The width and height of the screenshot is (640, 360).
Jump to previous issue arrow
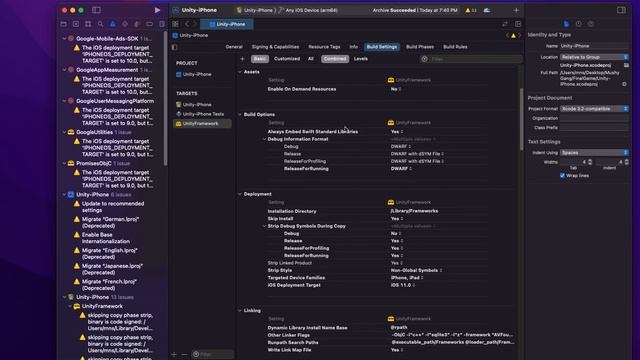coord(507,36)
